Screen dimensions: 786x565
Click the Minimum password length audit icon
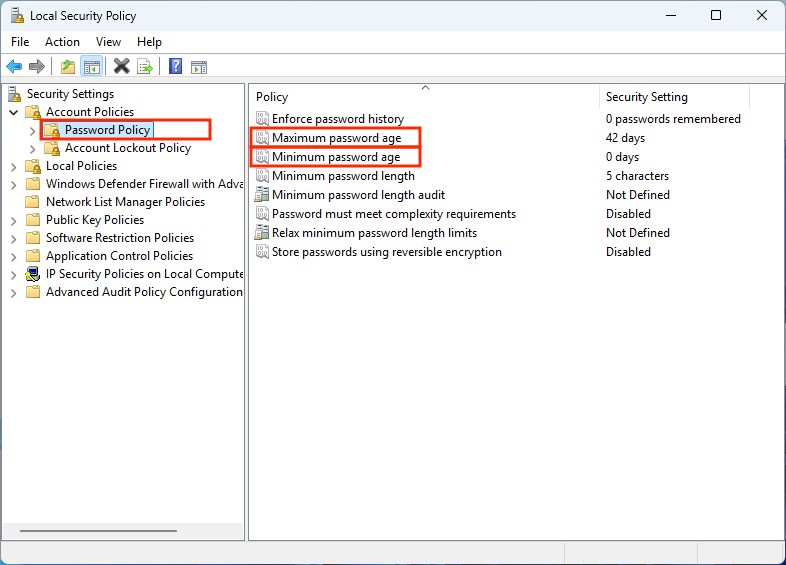tap(262, 195)
